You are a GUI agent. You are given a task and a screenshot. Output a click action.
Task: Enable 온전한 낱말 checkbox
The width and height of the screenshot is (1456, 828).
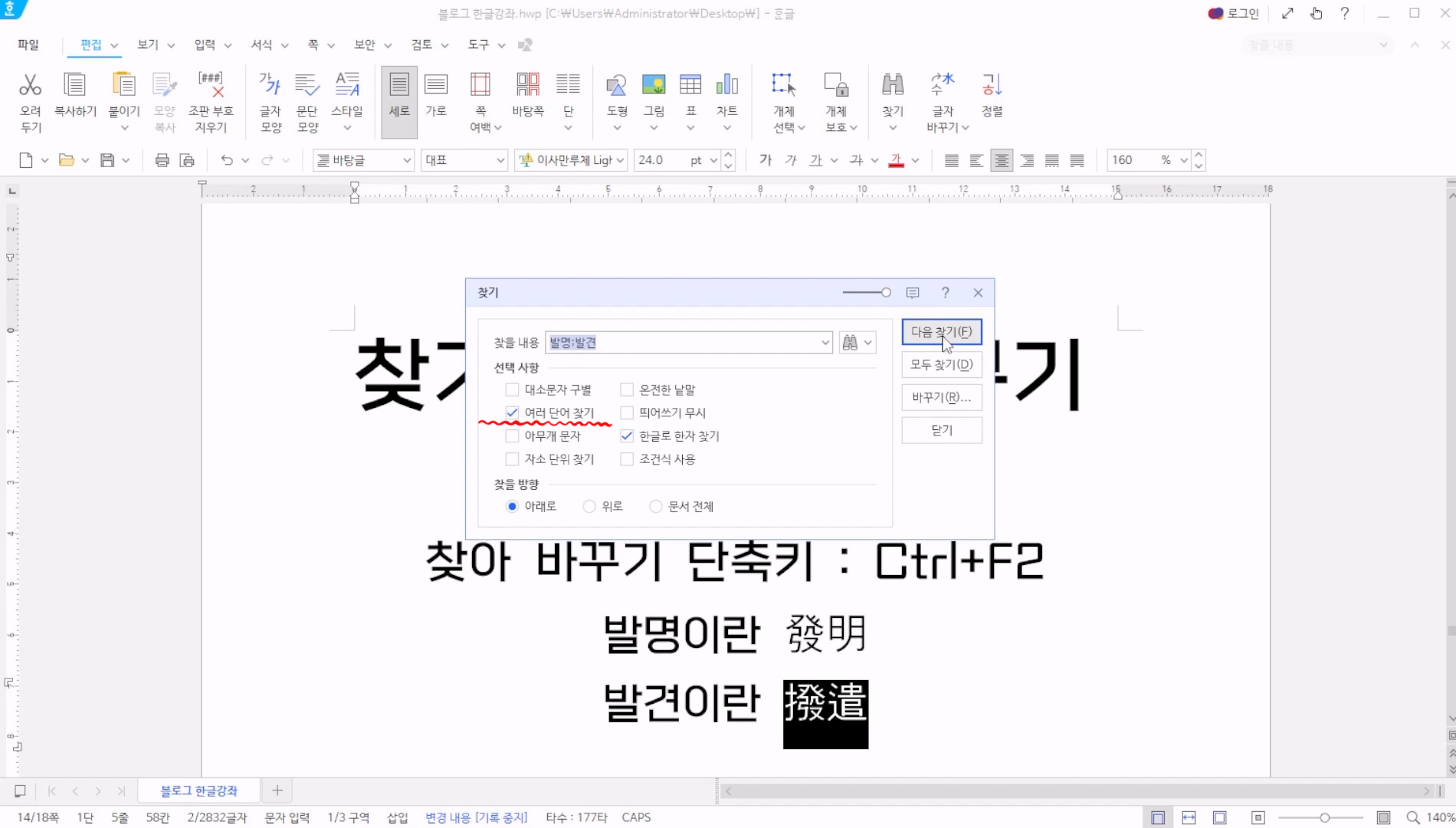(x=627, y=389)
